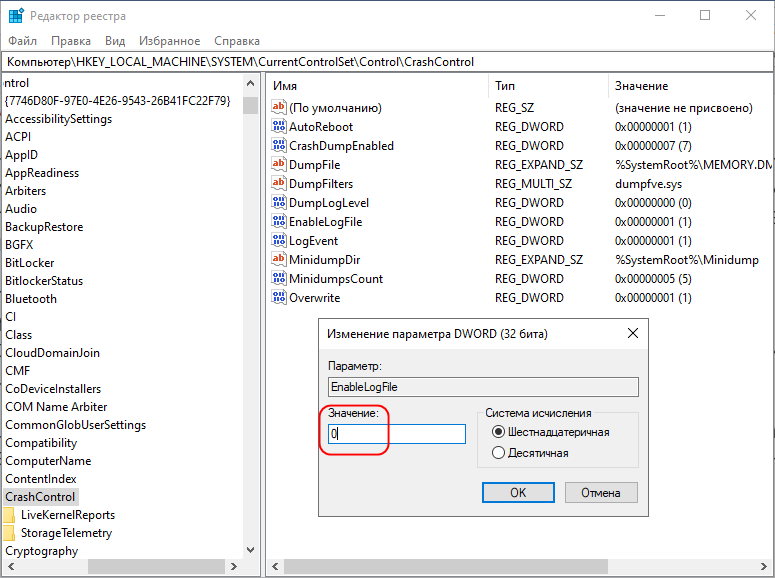The height and width of the screenshot is (578, 775).
Task: Select the AppID tree key
Action: [x=21, y=155]
